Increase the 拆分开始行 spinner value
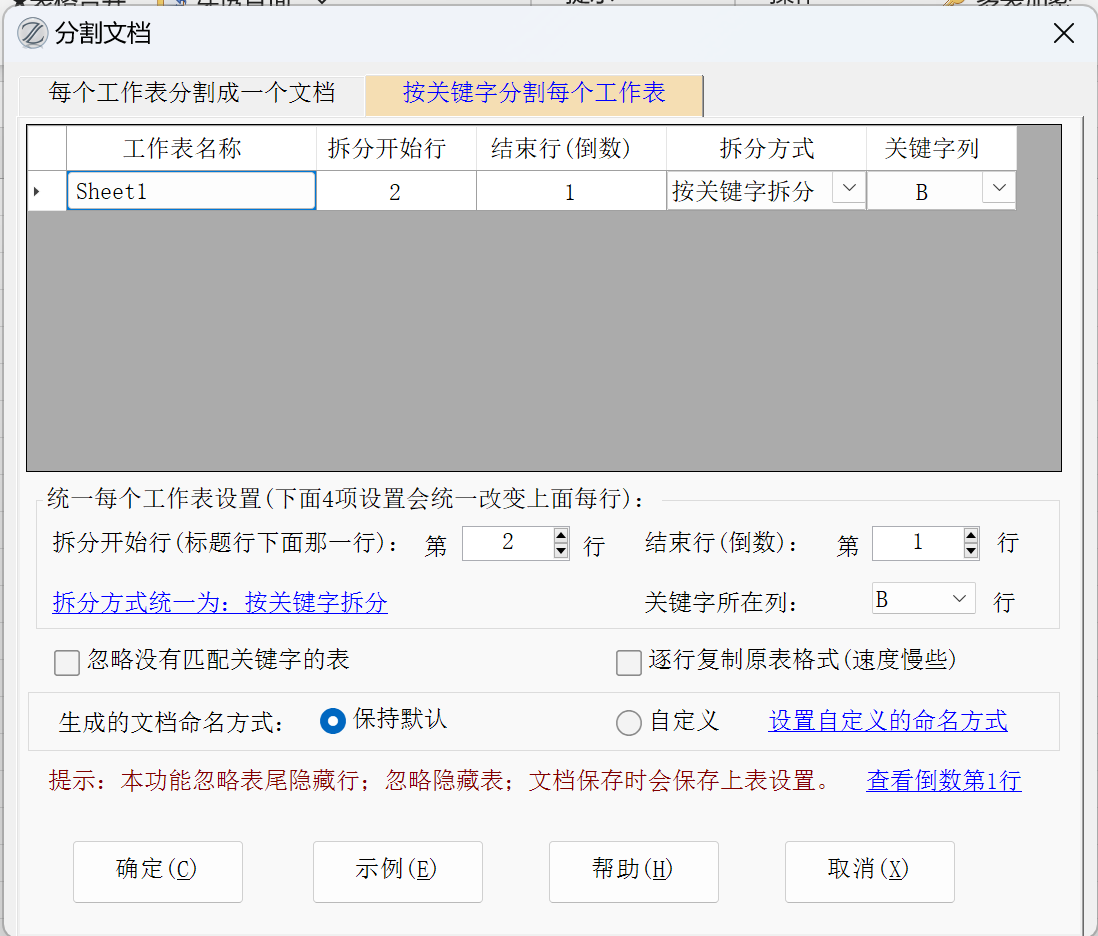The image size is (1098, 936). 561,536
